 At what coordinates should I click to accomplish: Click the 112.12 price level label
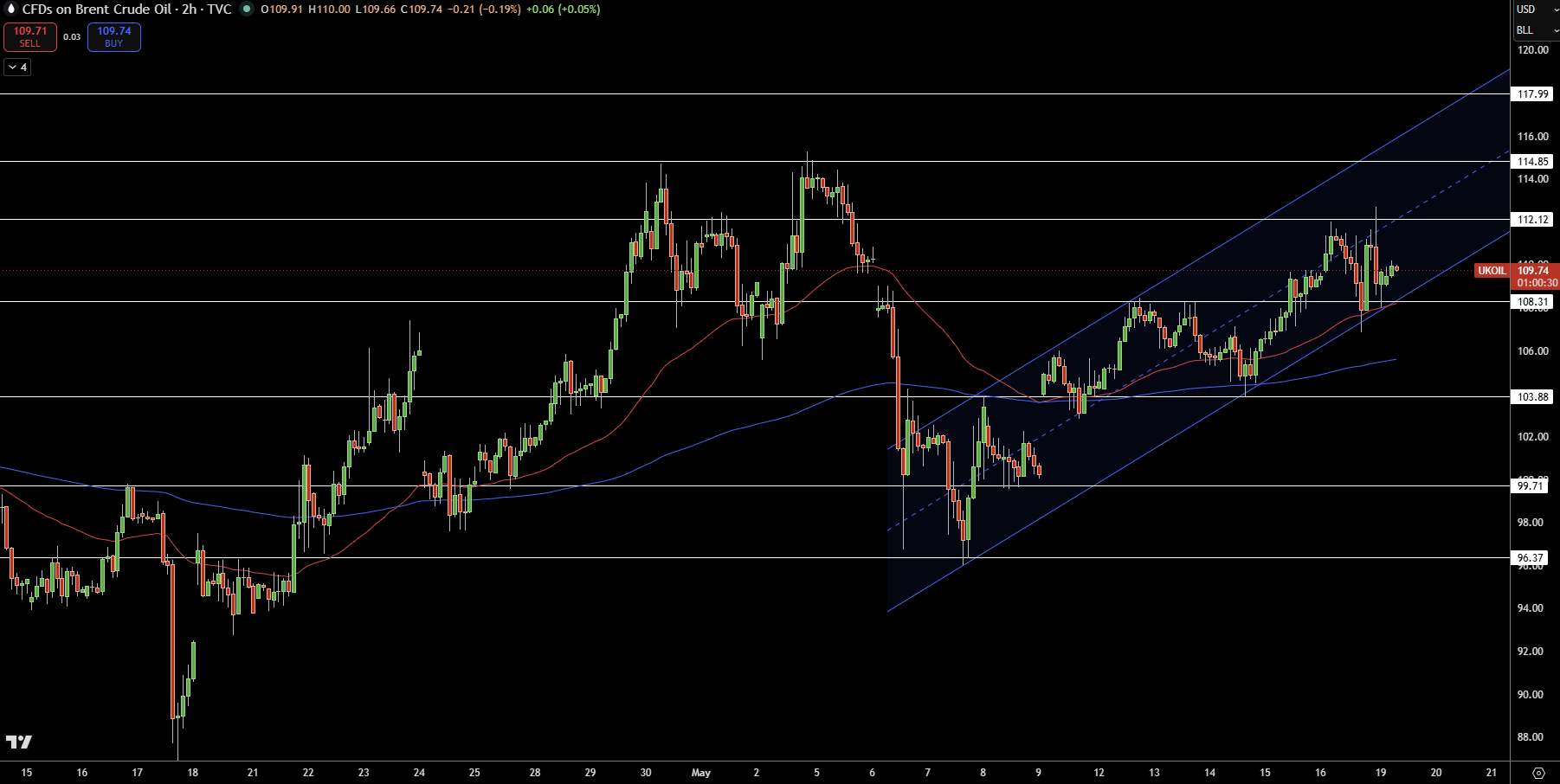click(1533, 220)
